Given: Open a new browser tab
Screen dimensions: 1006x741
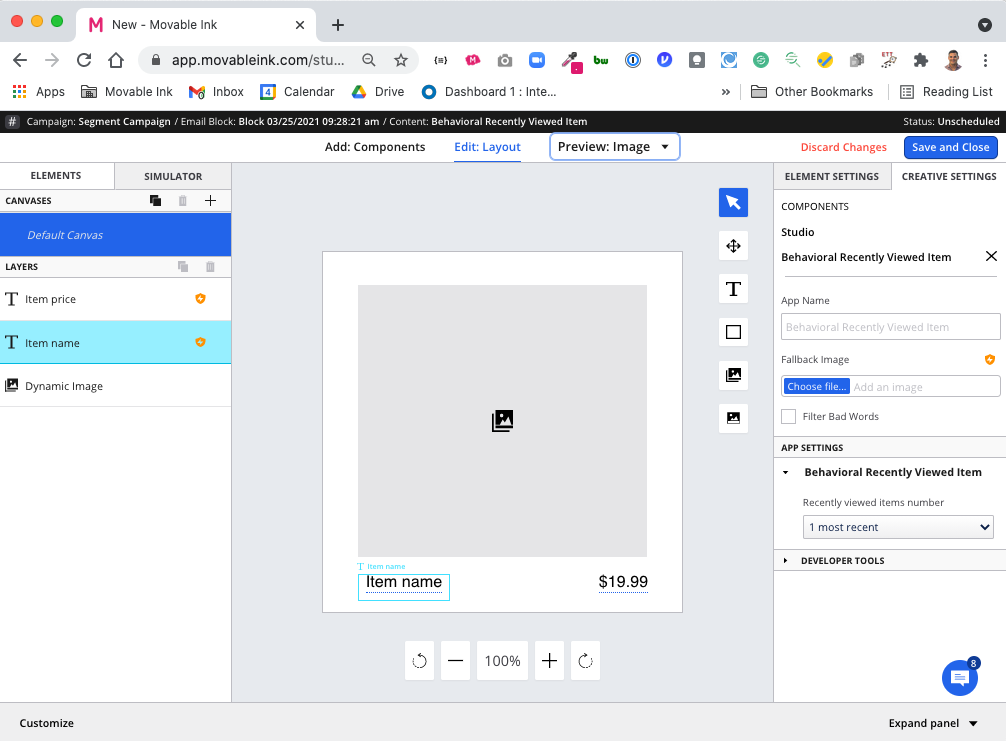Looking at the screenshot, I should point(338,25).
